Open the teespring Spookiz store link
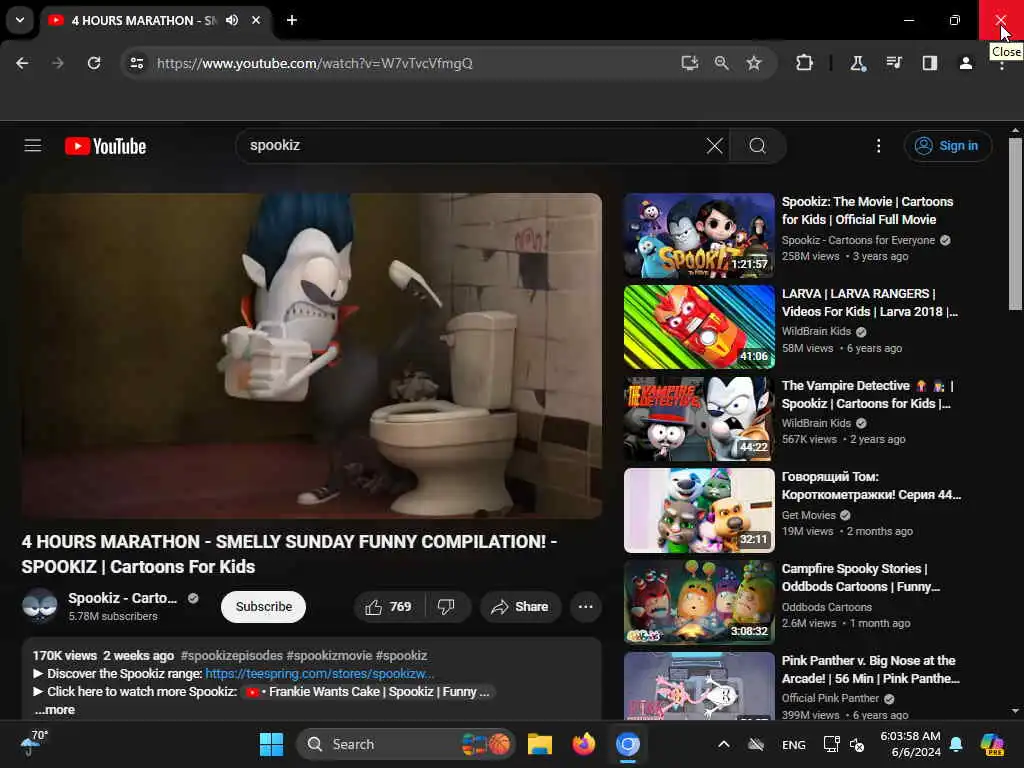The height and width of the screenshot is (768, 1024). tap(319, 673)
